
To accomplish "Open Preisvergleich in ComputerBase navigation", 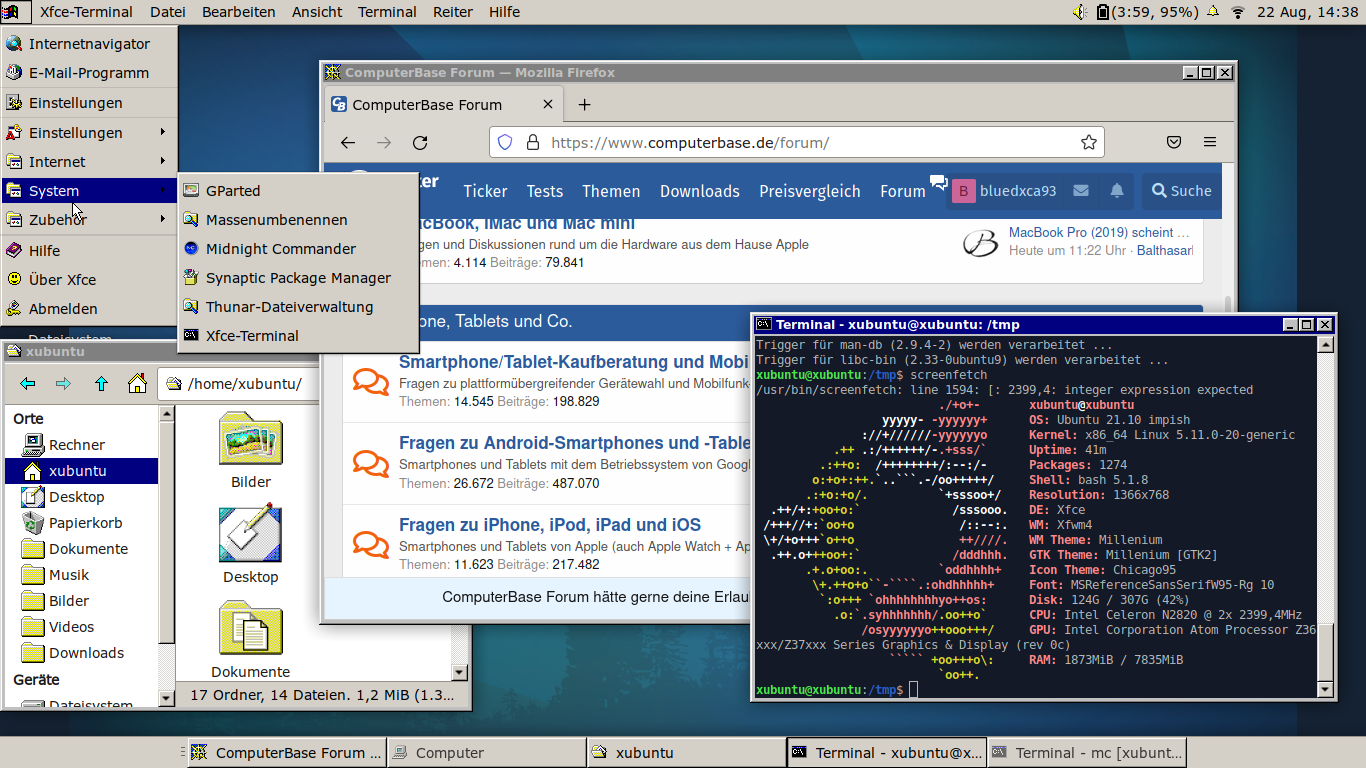I will [x=810, y=191].
